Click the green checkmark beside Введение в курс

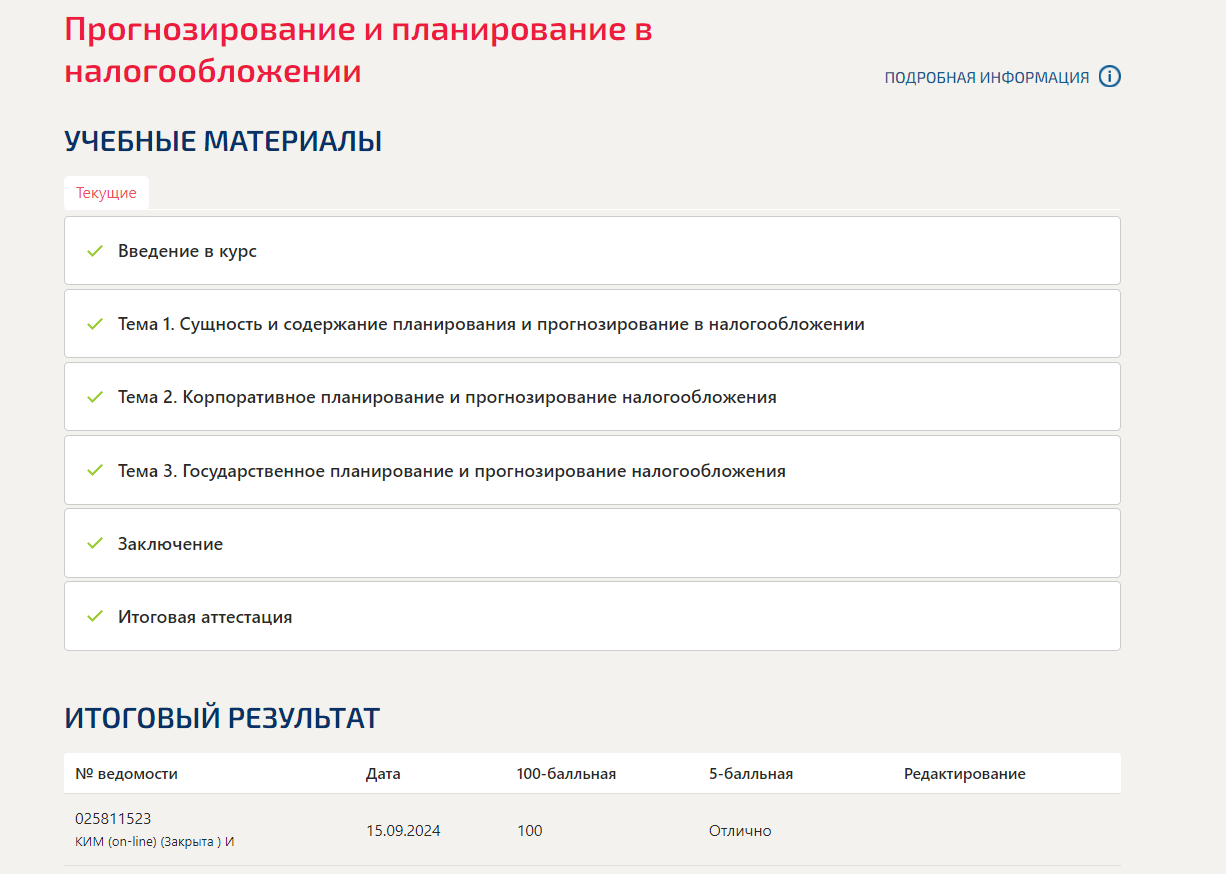95,251
